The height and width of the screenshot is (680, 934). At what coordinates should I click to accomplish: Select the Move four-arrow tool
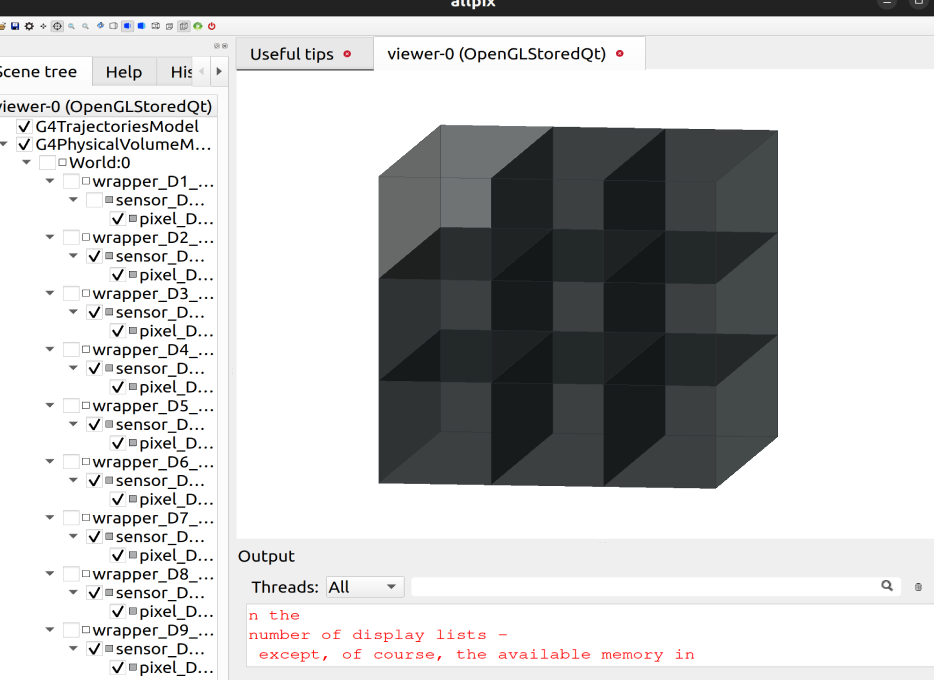pyautogui.click(x=42, y=25)
